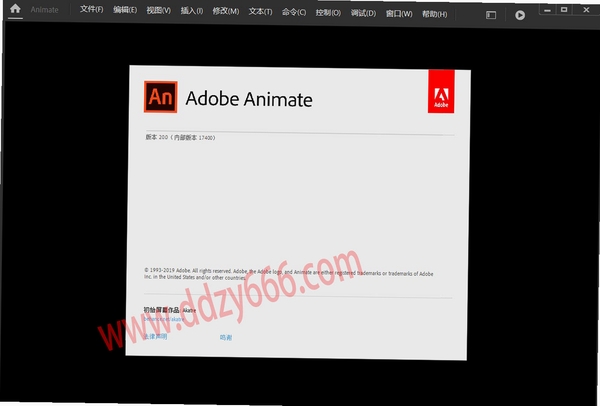Open the 法律声明 legal notice link
Image resolution: width=600 pixels, height=406 pixels.
[x=155, y=336]
